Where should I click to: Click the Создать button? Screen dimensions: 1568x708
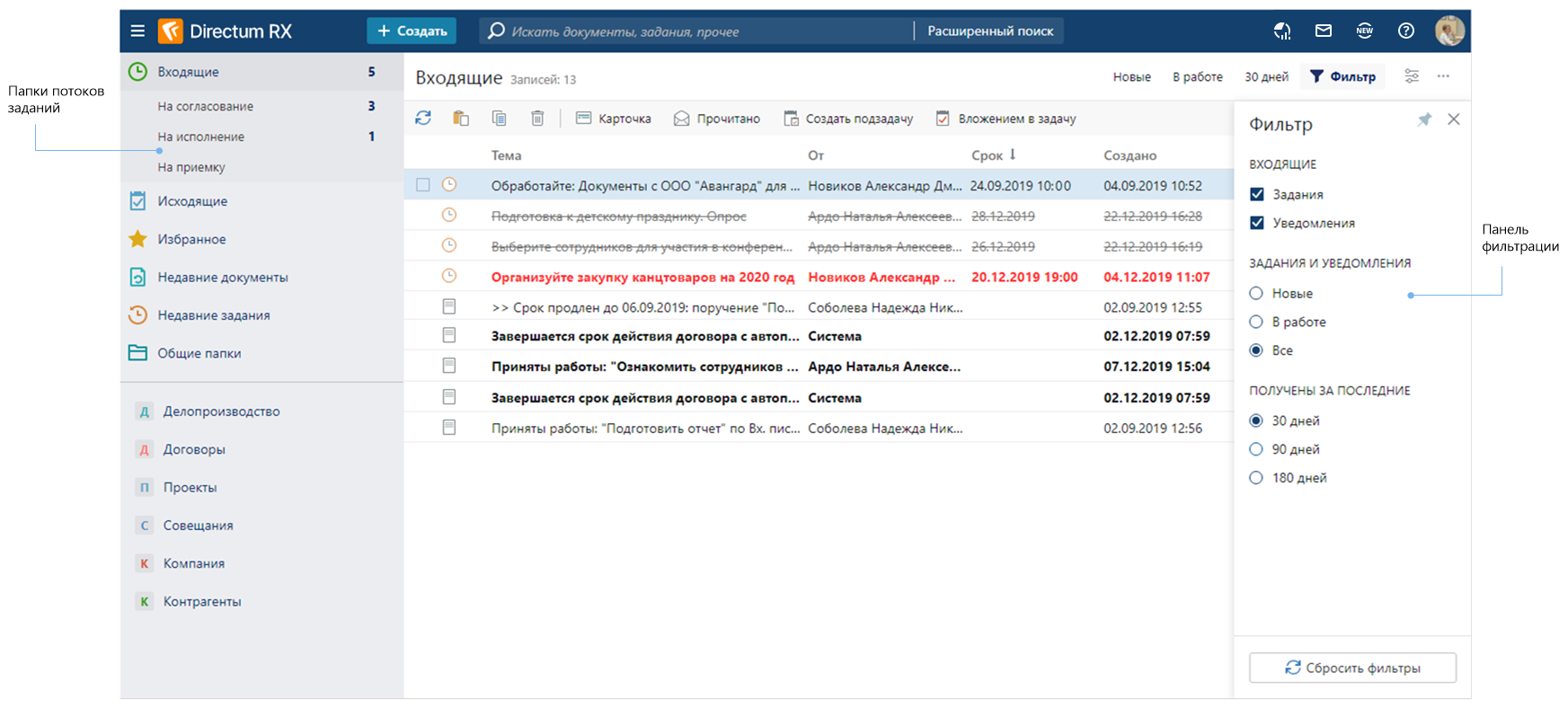(412, 31)
